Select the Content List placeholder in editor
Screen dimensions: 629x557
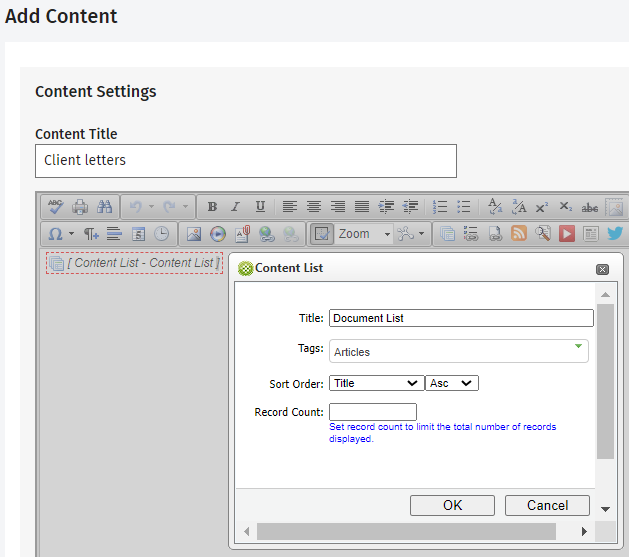tap(134, 263)
